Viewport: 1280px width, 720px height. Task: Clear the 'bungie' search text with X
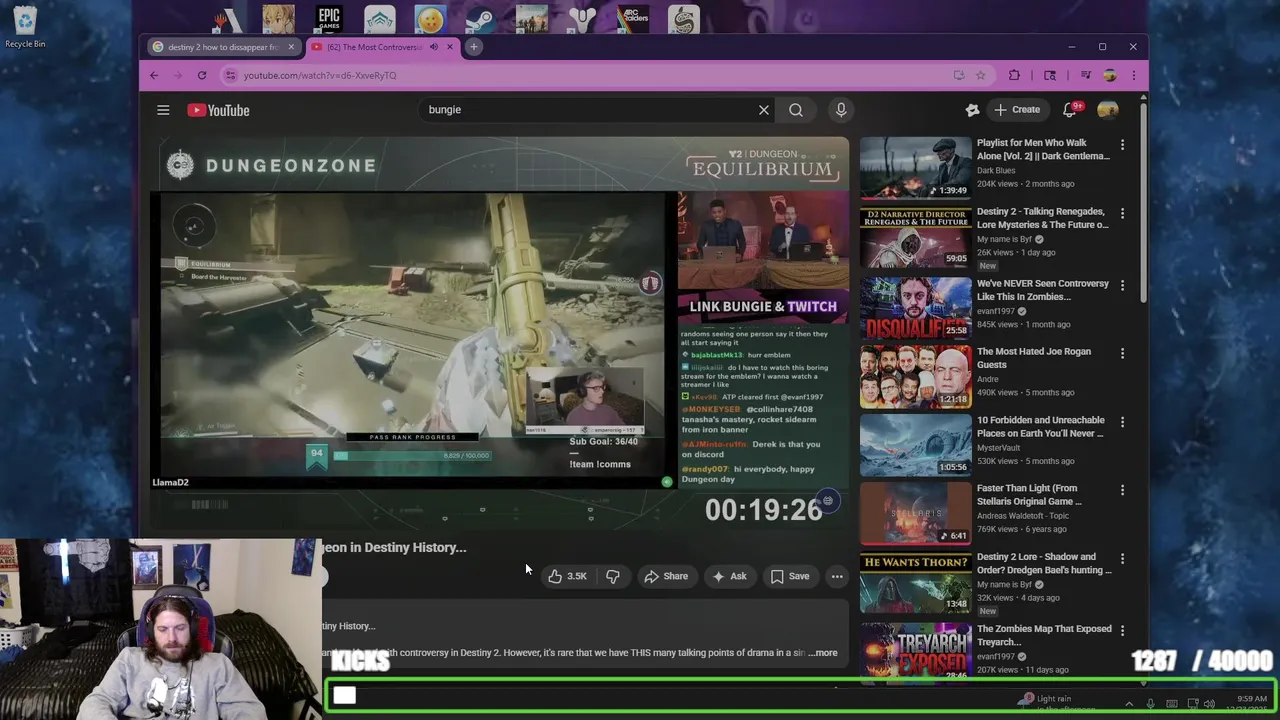tap(764, 110)
